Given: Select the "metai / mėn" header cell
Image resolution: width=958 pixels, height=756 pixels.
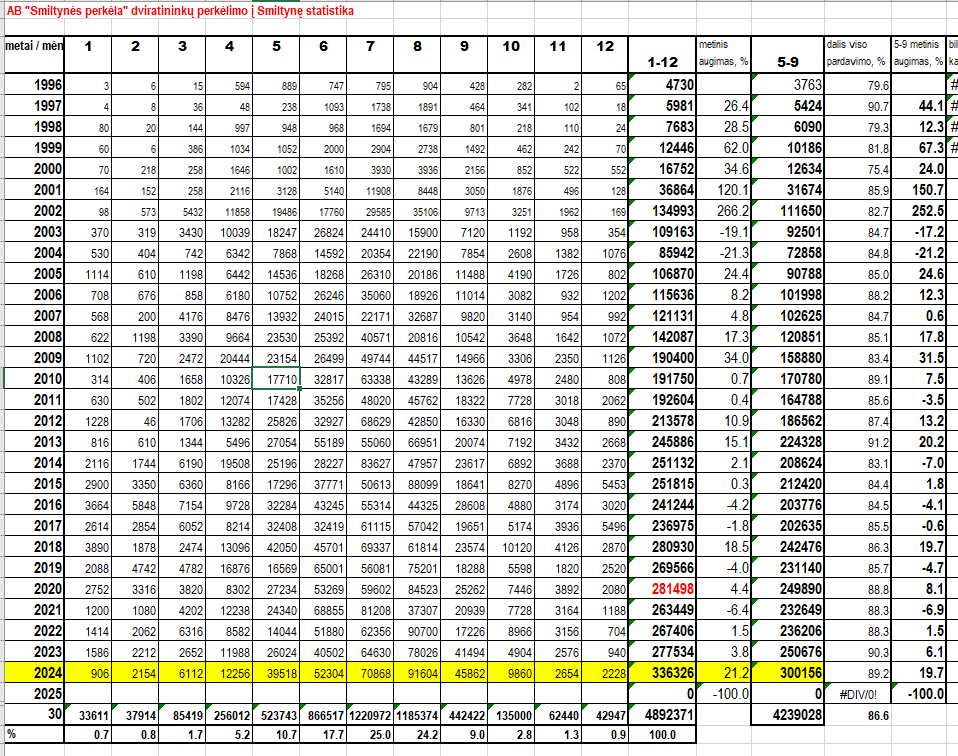Looking at the screenshot, I should (x=35, y=46).
